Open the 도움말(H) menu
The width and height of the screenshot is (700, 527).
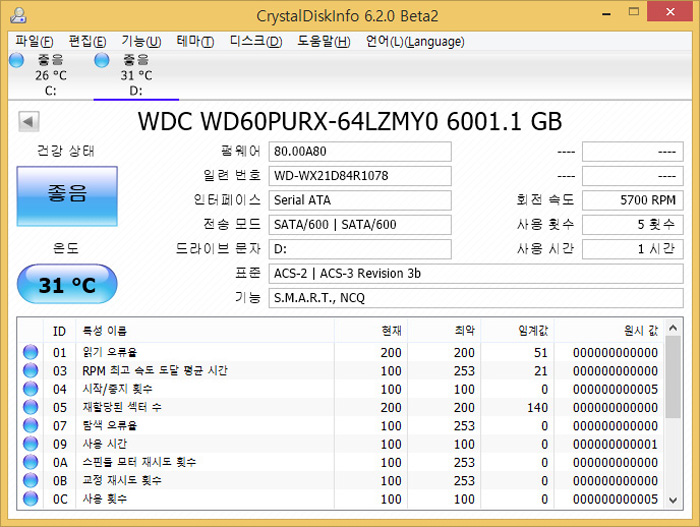324,42
